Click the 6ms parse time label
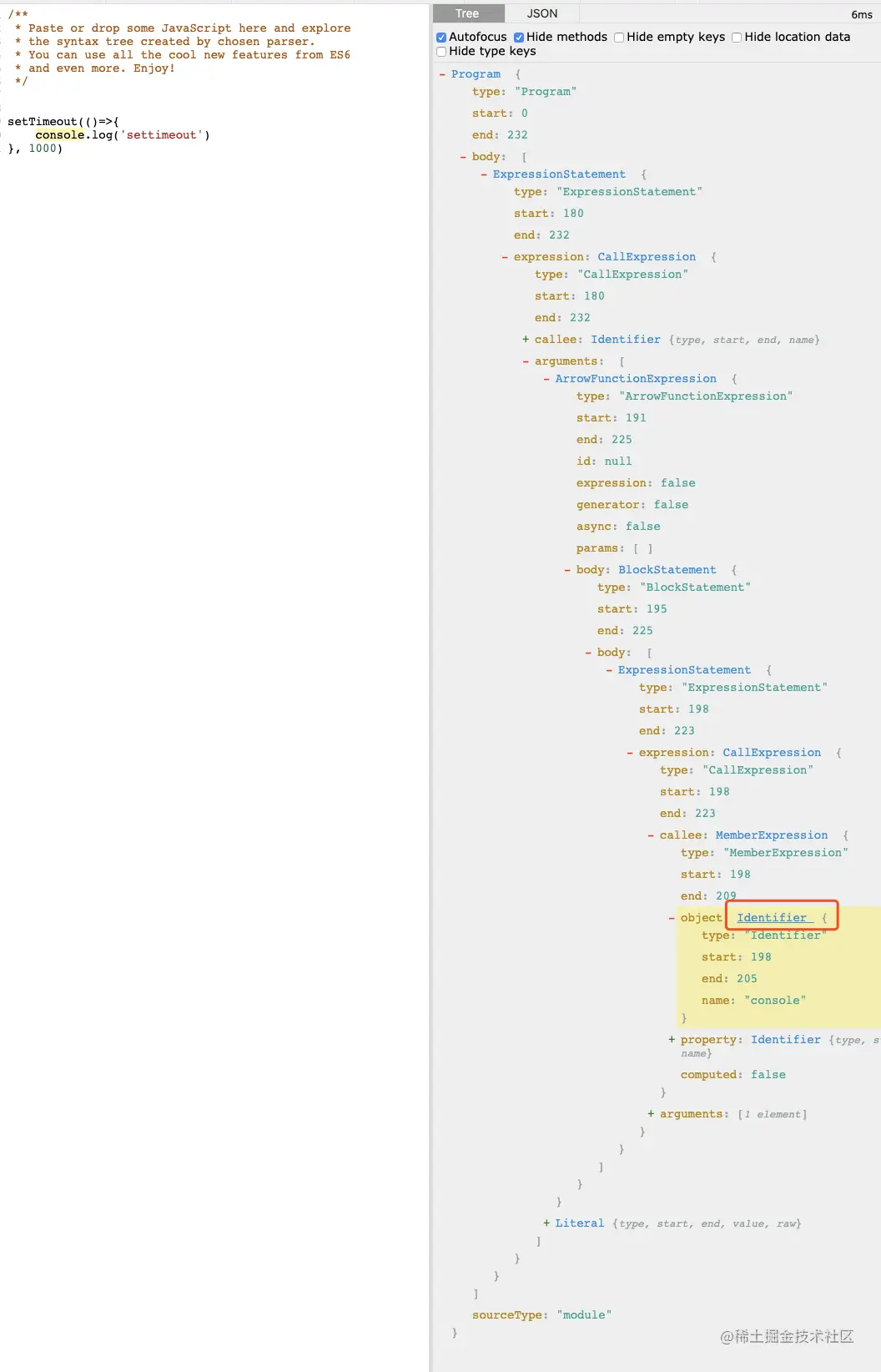The width and height of the screenshot is (881, 1372). (x=862, y=14)
